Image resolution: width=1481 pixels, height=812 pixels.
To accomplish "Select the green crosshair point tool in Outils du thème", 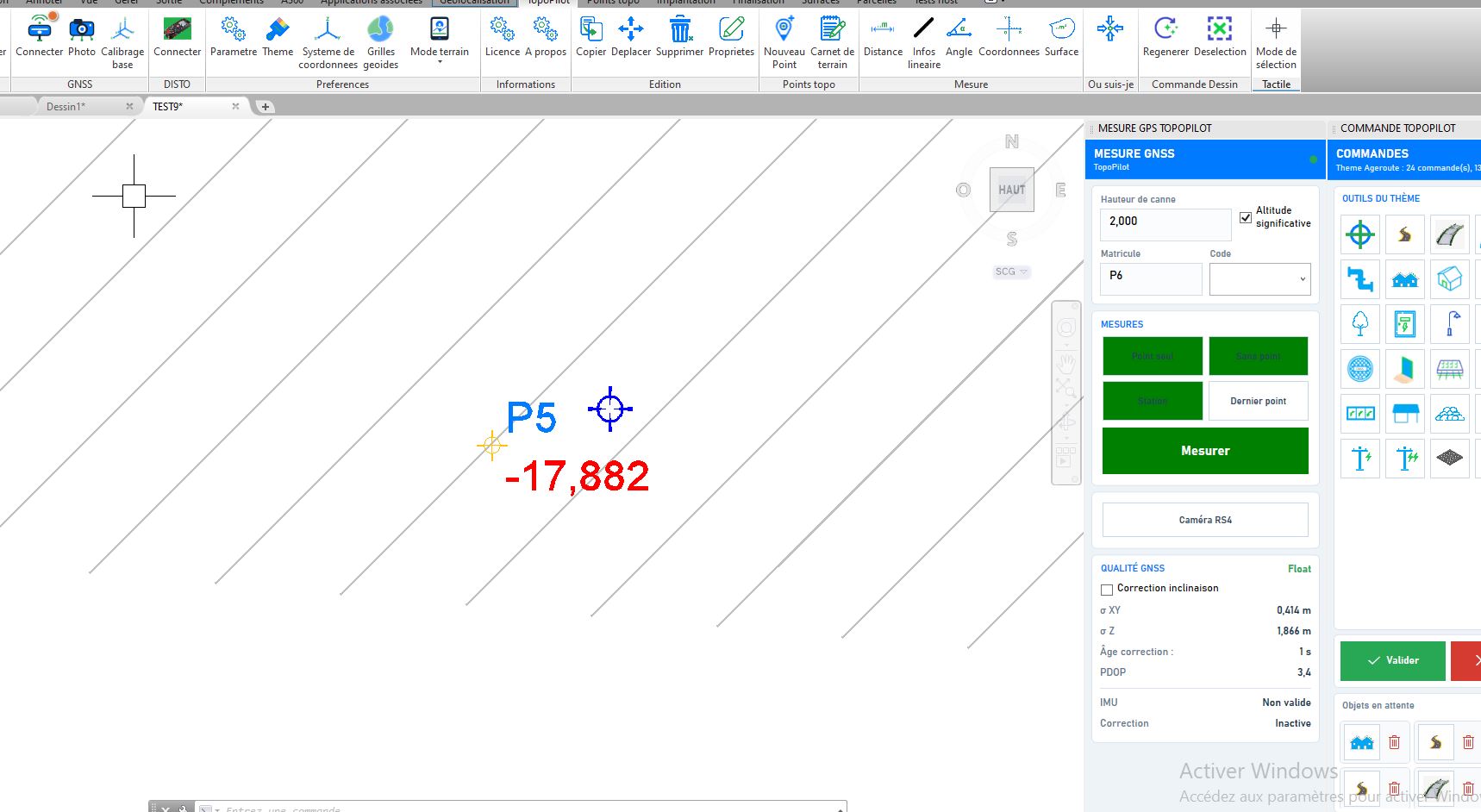I will point(1360,234).
